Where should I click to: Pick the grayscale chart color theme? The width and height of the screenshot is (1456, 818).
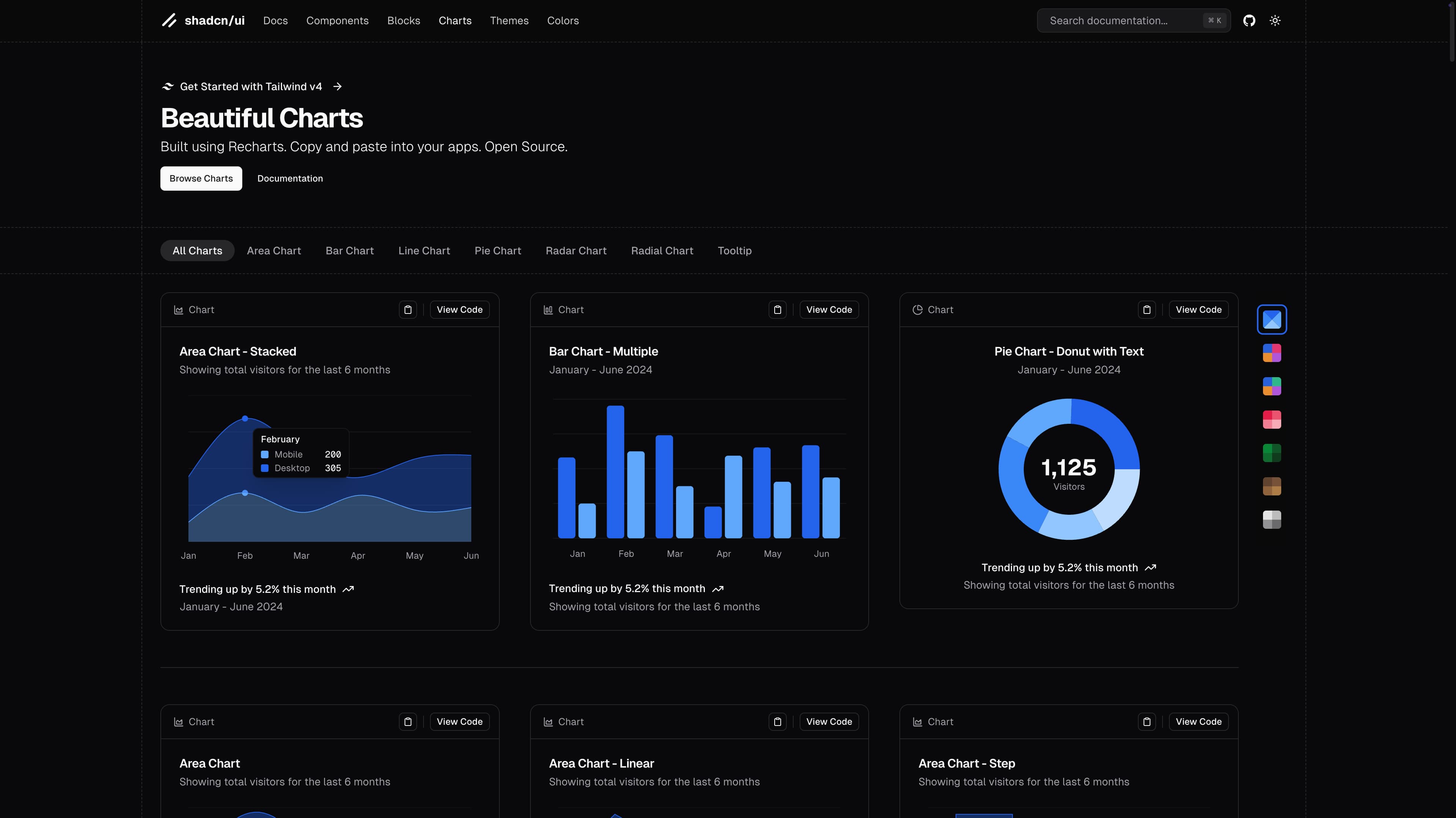coord(1272,519)
